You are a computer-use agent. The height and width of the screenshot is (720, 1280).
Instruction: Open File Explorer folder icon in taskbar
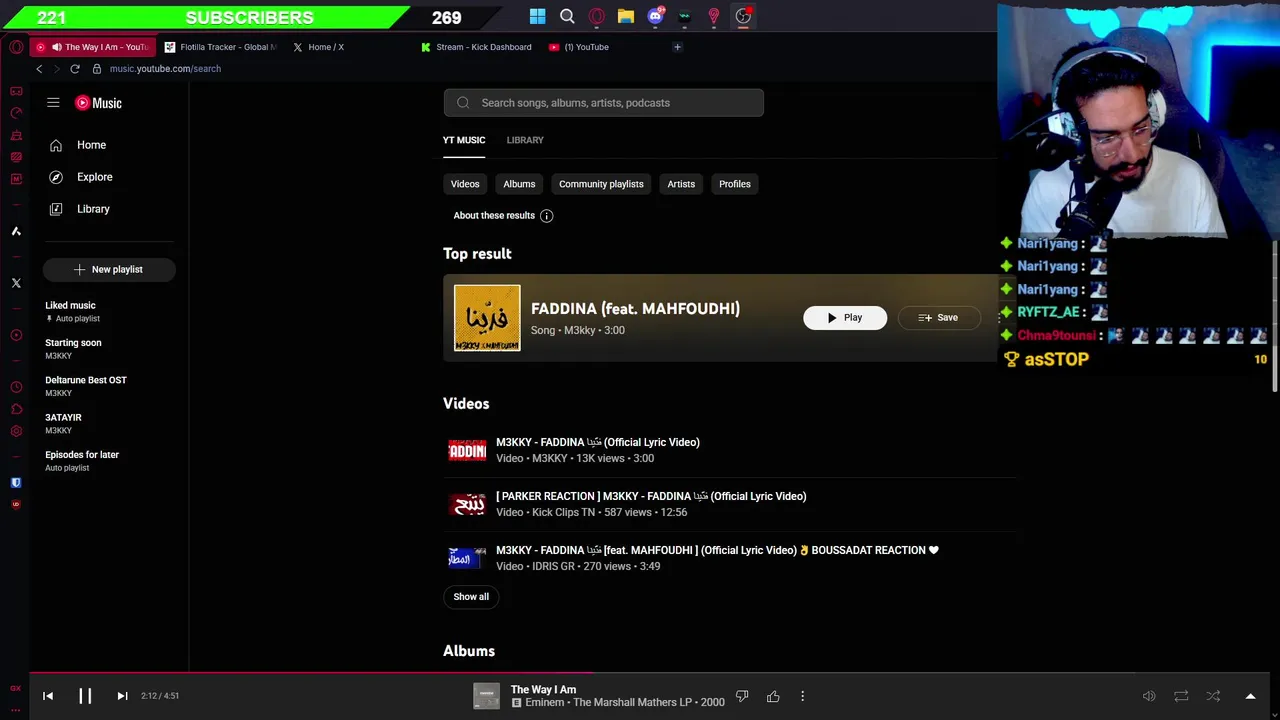(625, 16)
